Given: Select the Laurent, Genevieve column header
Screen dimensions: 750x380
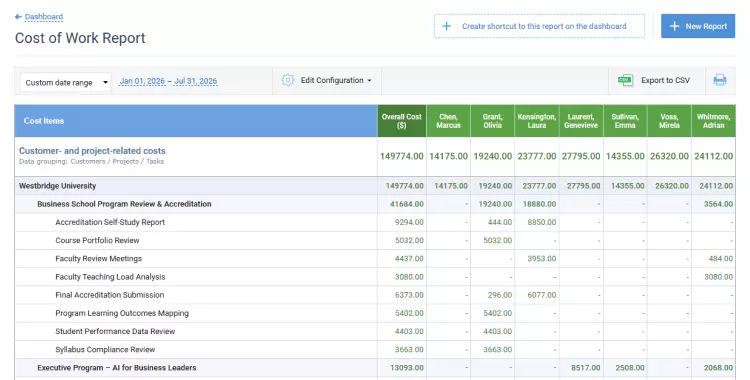Looking at the screenshot, I should 581,121.
